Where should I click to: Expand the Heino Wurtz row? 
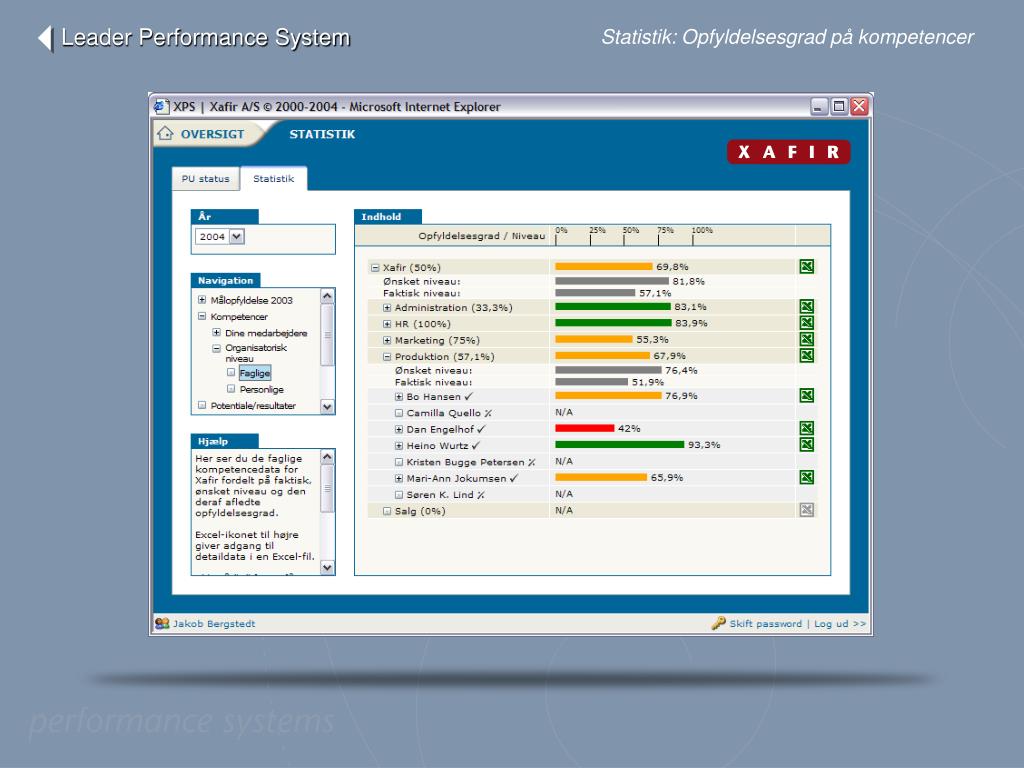point(398,445)
